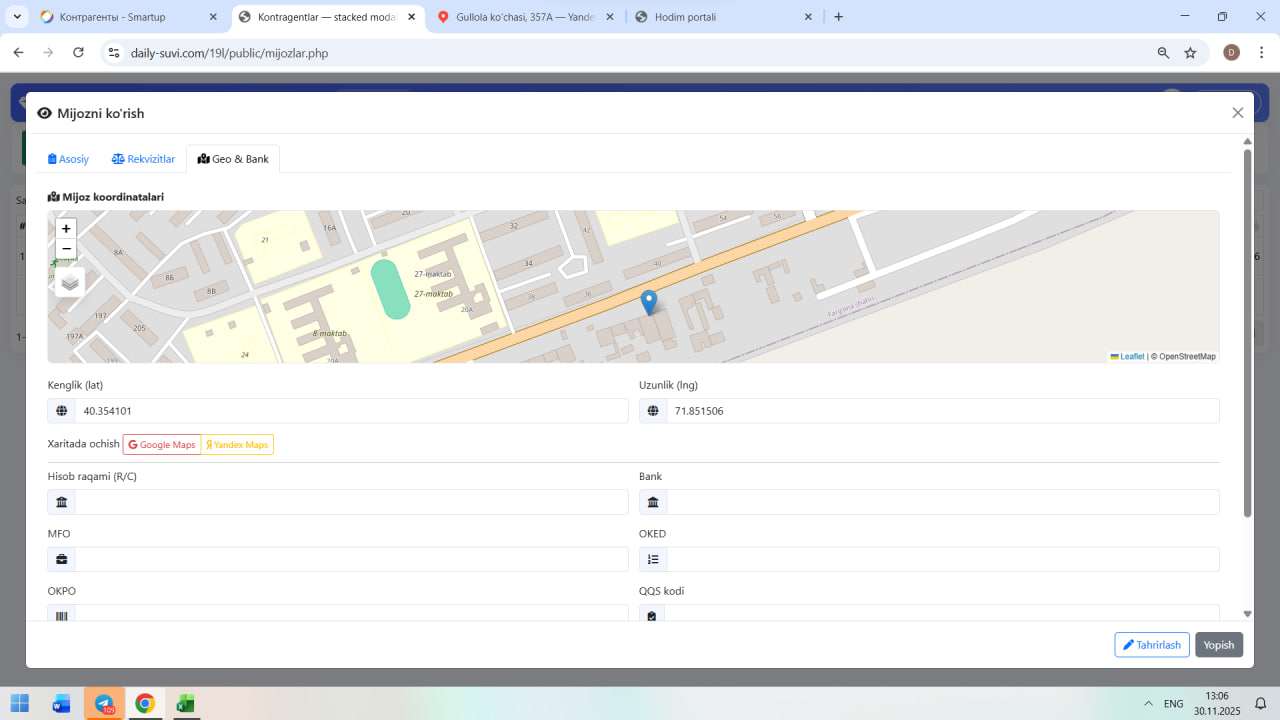The width and height of the screenshot is (1280, 720).
Task: Open Excel from the taskbar
Action: click(x=185, y=704)
